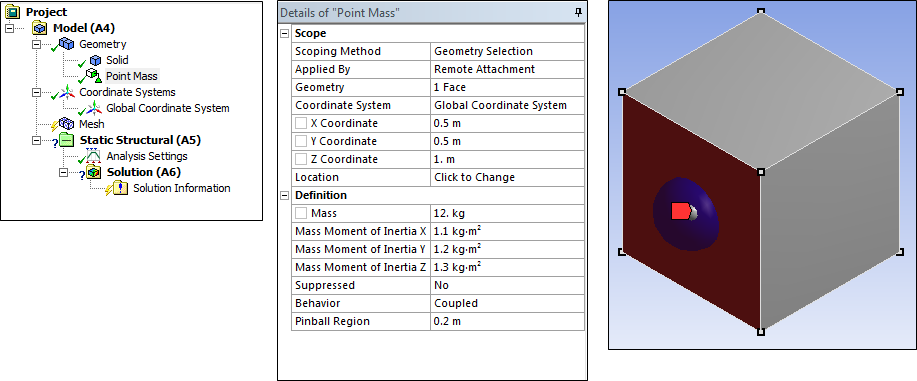Select the Static Structural (A5) icon
This screenshot has height=381, width=917.
(67, 140)
